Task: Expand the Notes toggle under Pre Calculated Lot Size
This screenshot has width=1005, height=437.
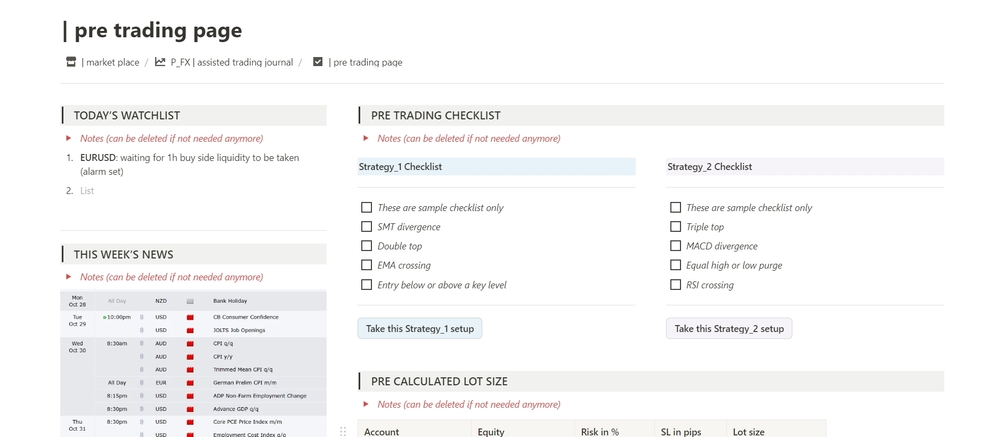Action: point(366,405)
